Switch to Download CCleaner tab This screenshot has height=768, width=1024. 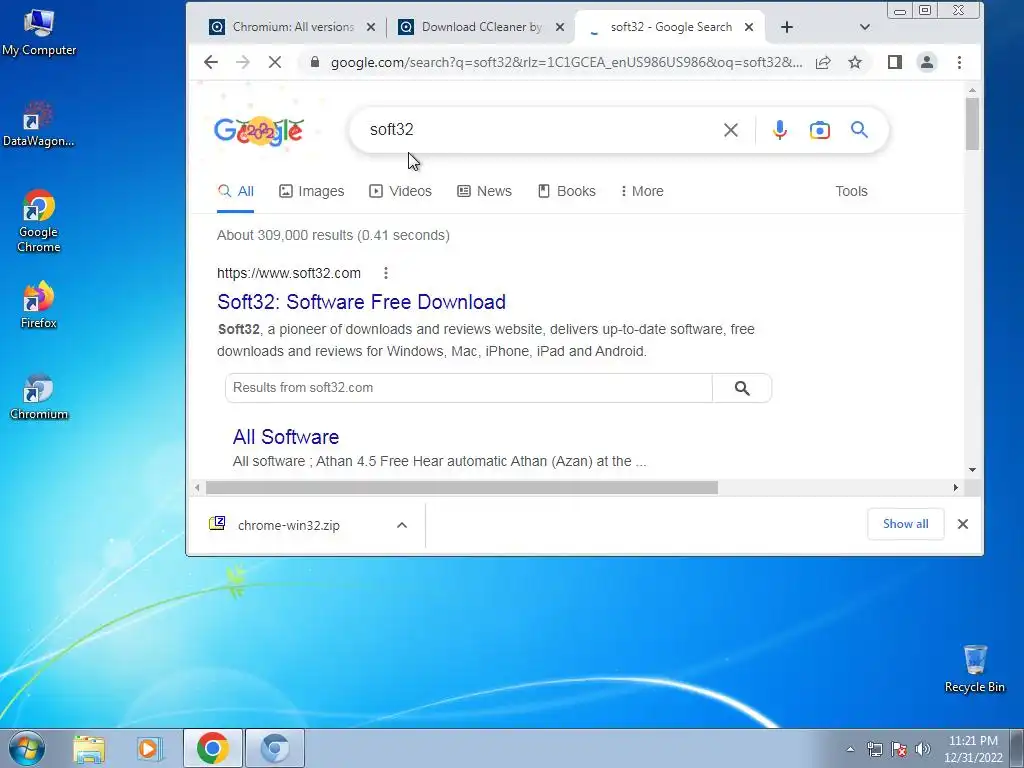[481, 27]
